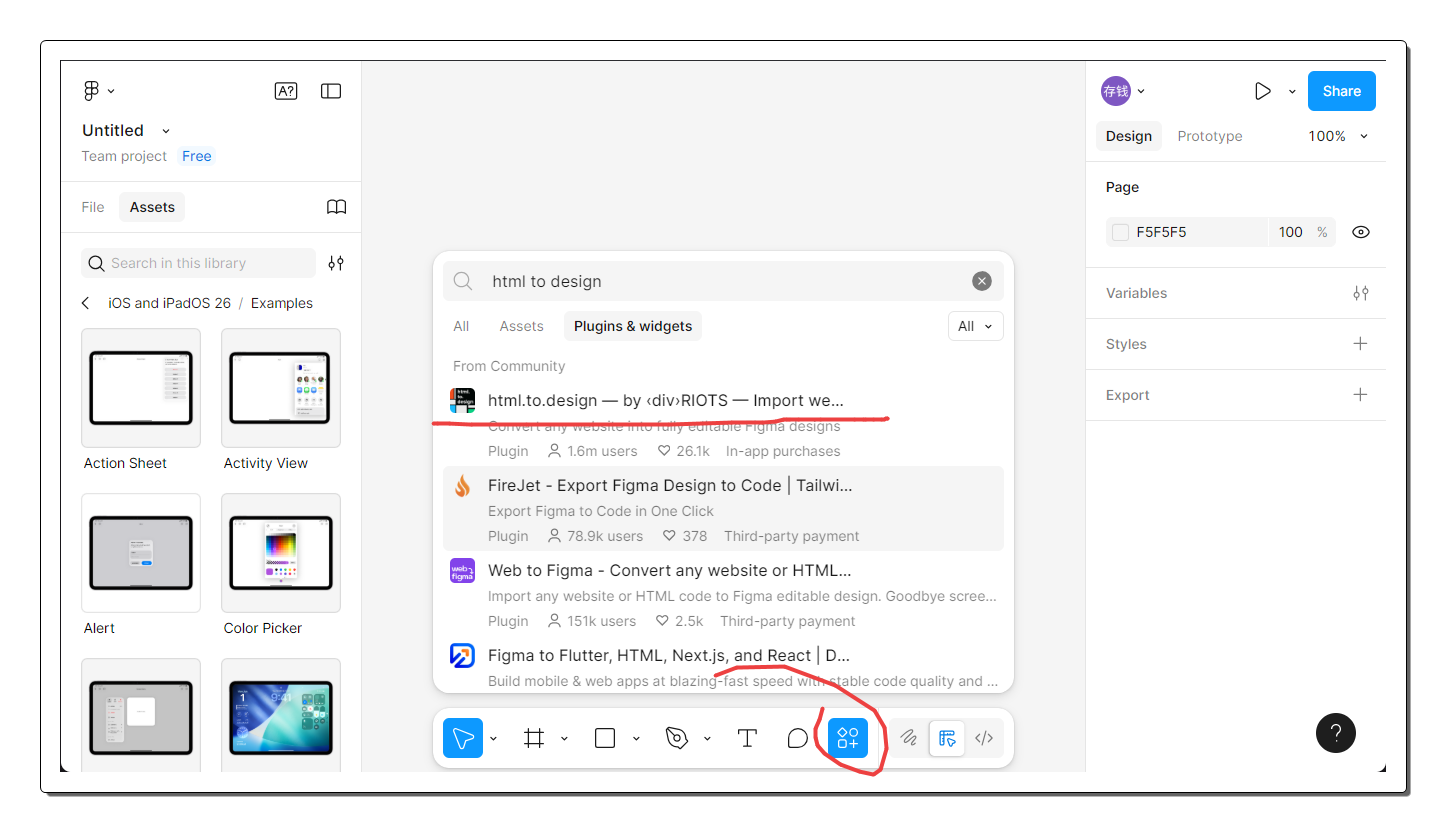
Task: Select the Pen tool
Action: coord(677,738)
